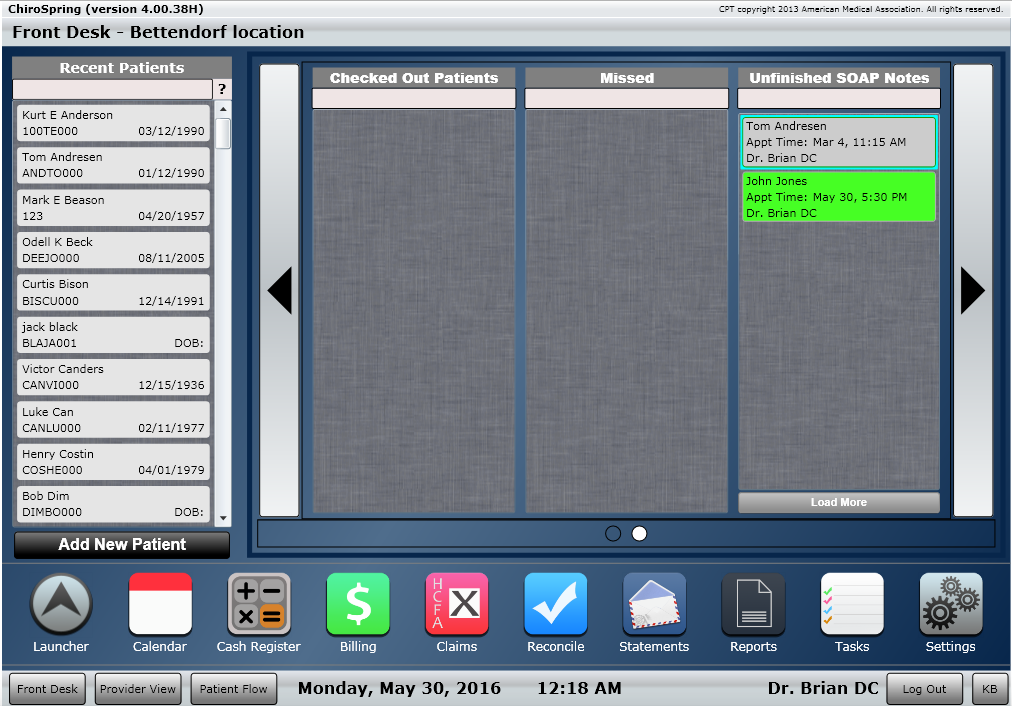Open the Calendar icon
The height and width of the screenshot is (706, 1012).
pyautogui.click(x=160, y=605)
